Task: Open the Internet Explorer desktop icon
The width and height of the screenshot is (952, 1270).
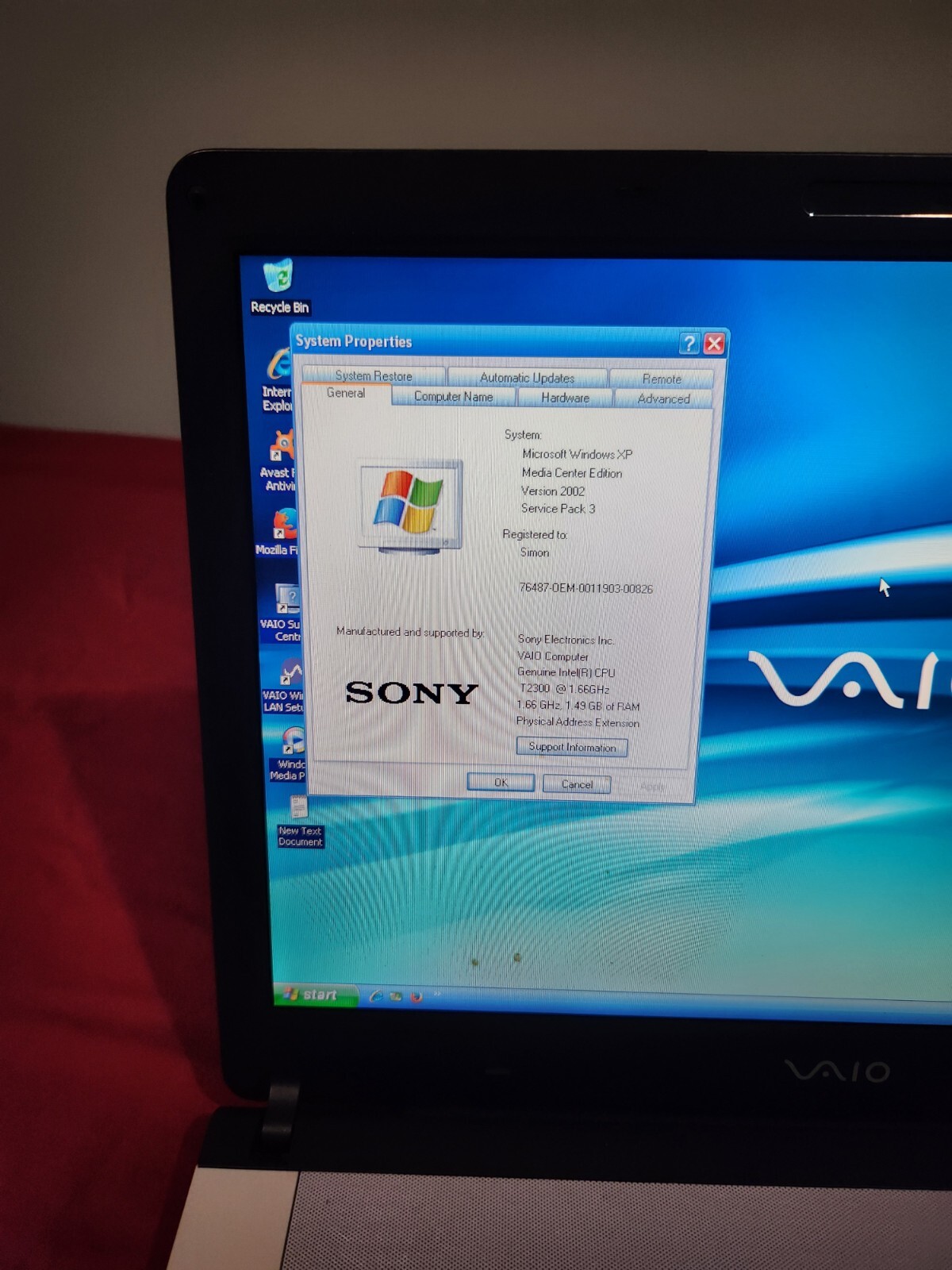Action: pyautogui.click(x=279, y=381)
